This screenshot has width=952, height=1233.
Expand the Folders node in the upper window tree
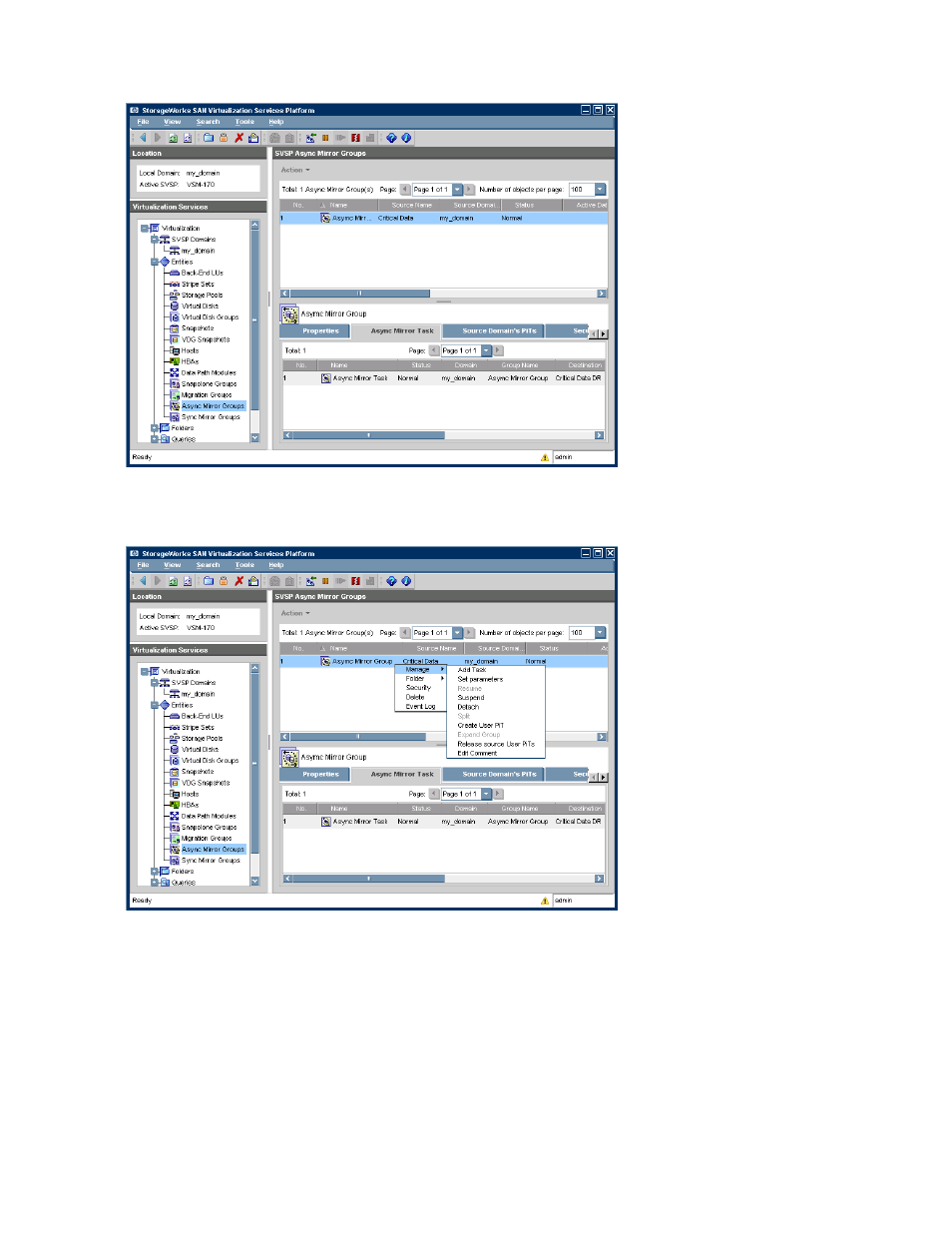click(155, 428)
